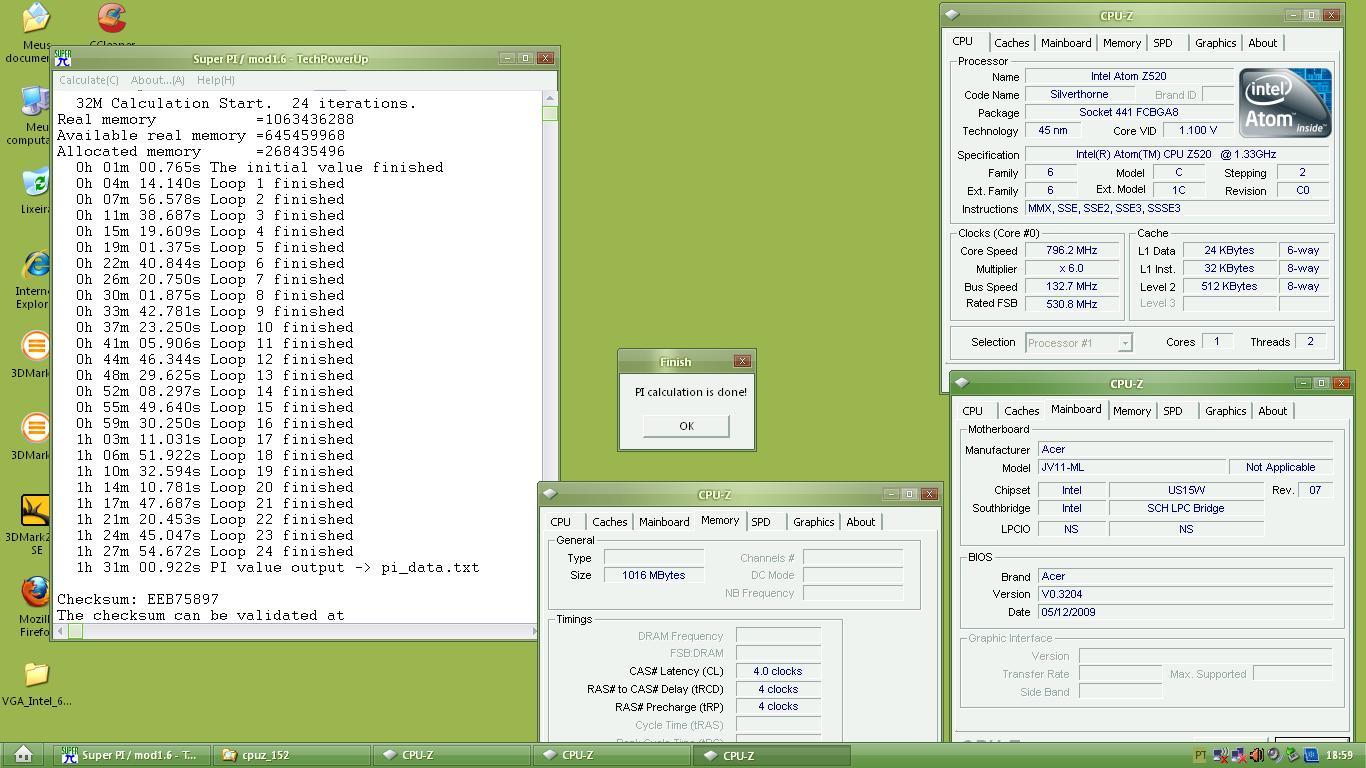
Task: Select the SPD tab in top CPU-Z window
Action: coord(1162,43)
